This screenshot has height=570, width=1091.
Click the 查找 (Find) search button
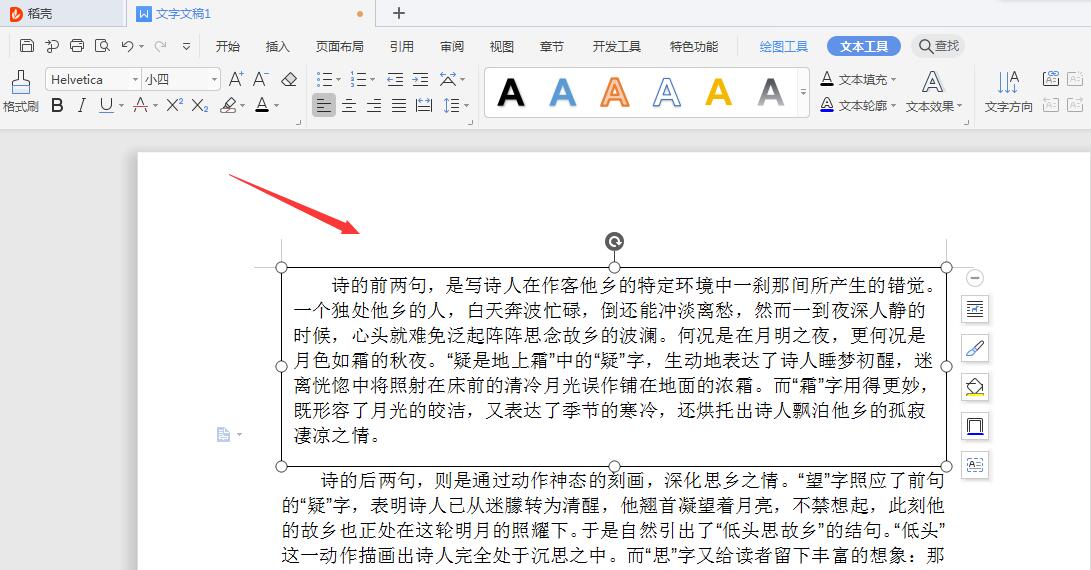[939, 46]
